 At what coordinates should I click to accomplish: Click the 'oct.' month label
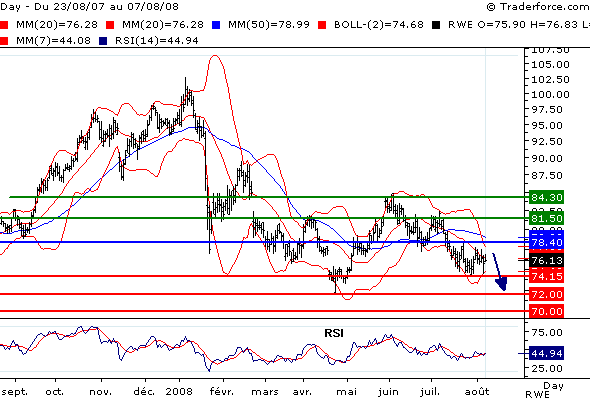coord(55,392)
